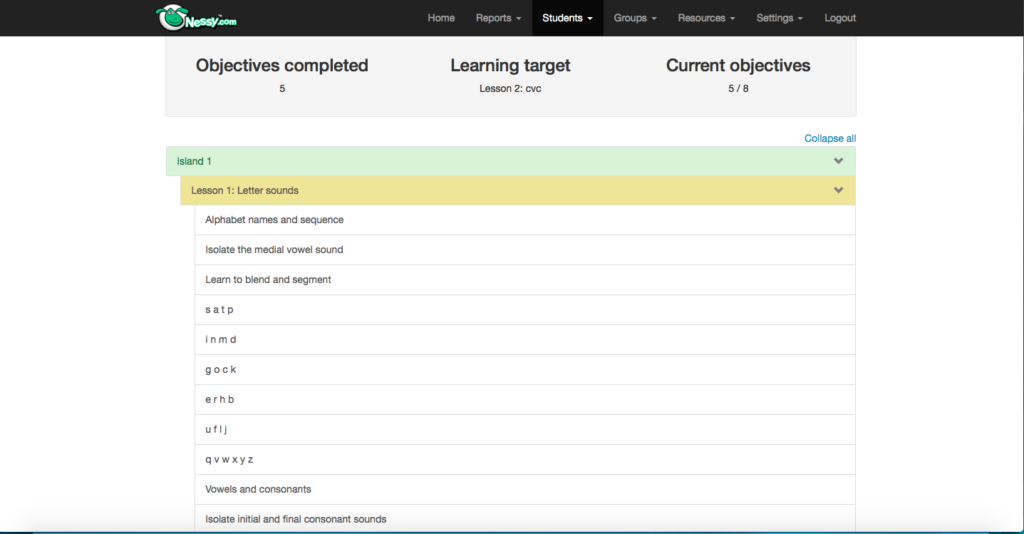Go to the Home page

point(441,18)
